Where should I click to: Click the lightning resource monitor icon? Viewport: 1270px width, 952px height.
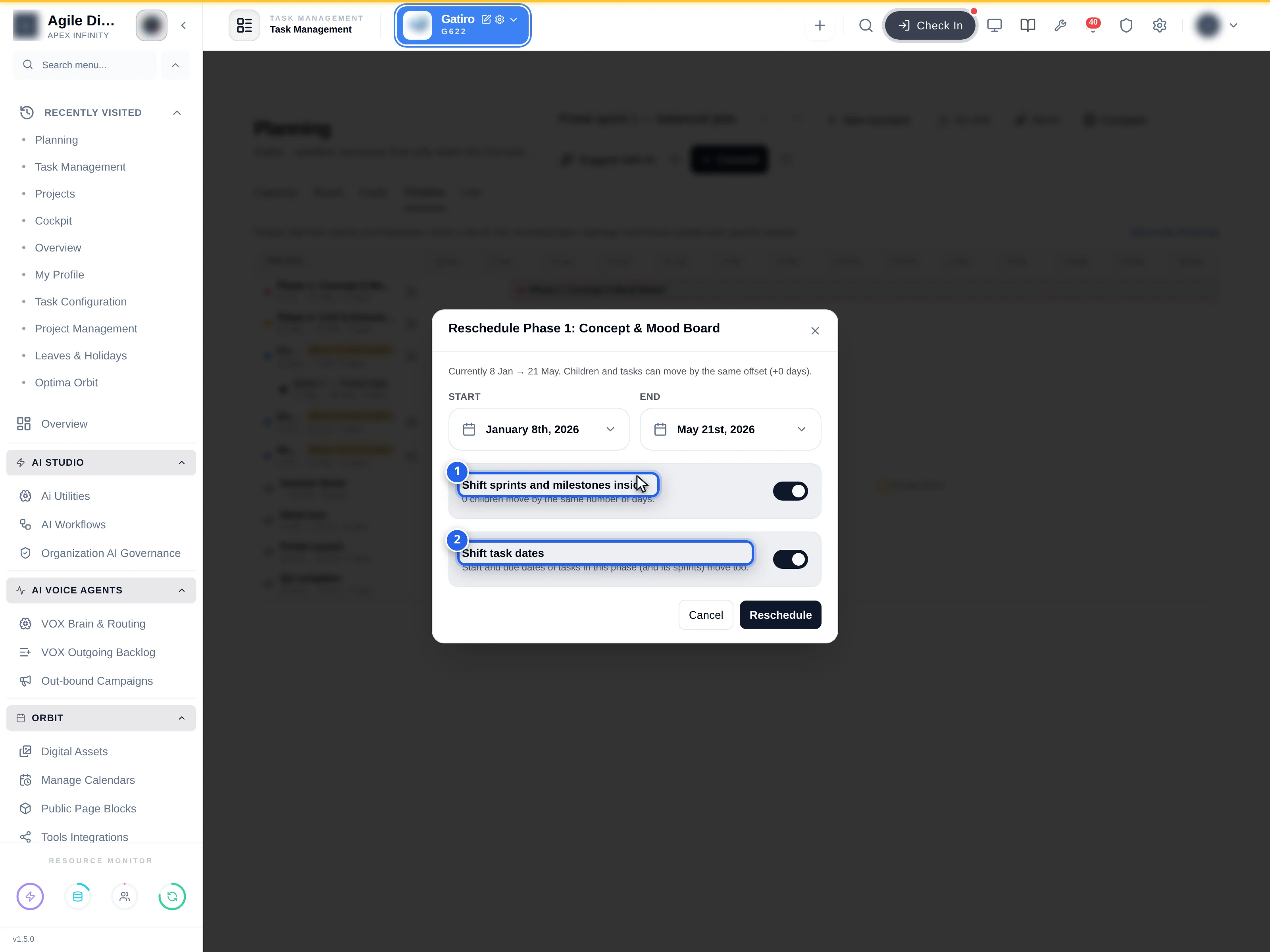point(31,896)
